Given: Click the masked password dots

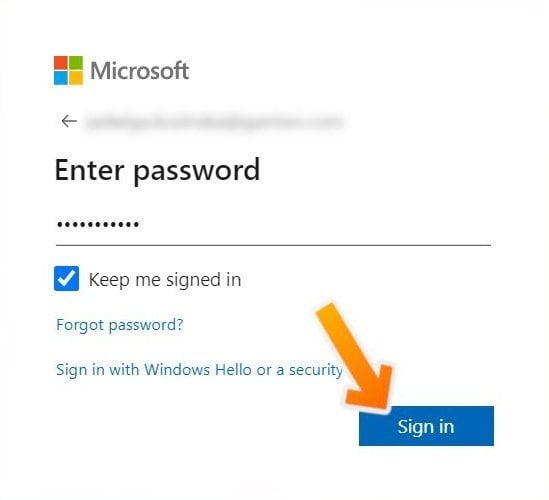Looking at the screenshot, I should tap(98, 224).
